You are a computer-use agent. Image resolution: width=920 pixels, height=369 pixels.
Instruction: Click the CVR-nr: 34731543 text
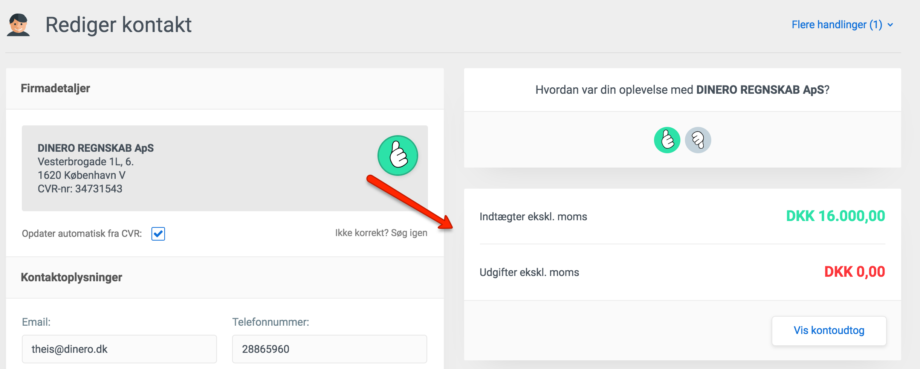[x=80, y=189]
